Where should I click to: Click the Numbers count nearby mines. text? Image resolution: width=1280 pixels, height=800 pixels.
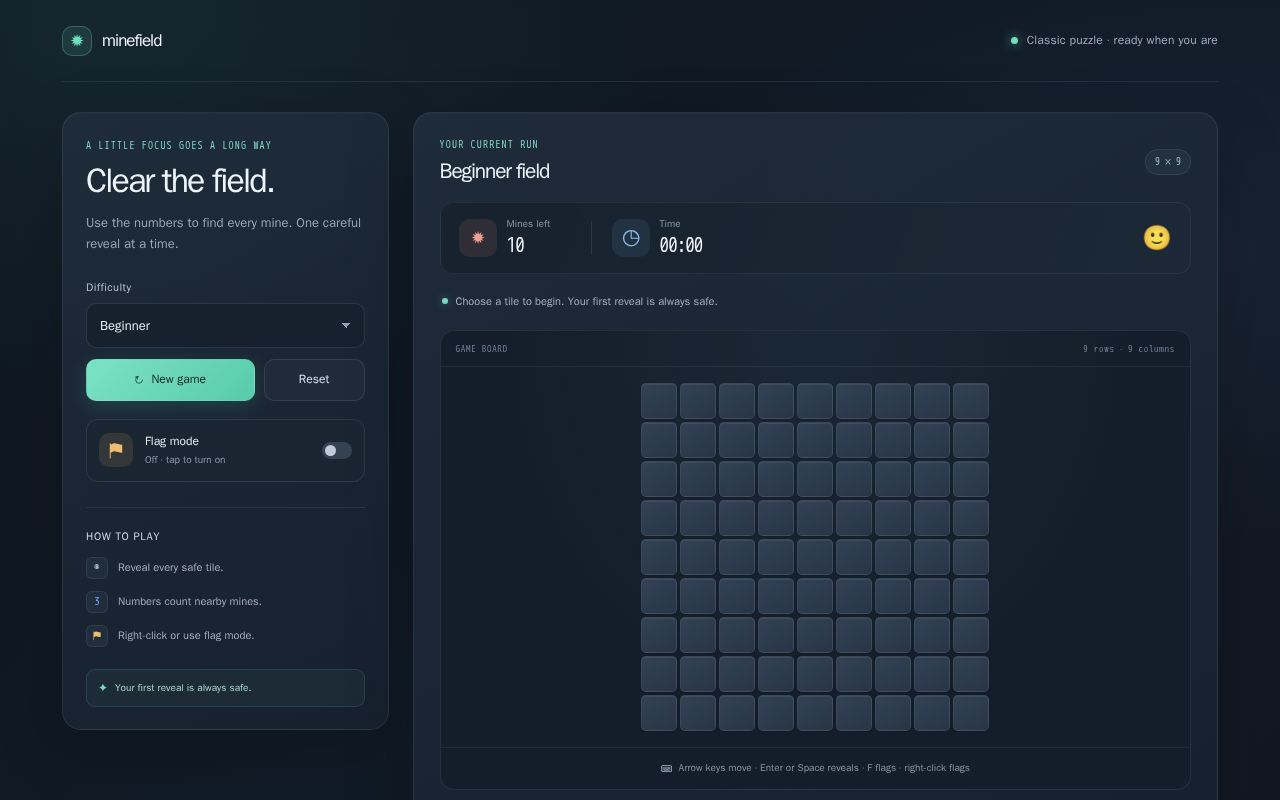[x=190, y=602]
